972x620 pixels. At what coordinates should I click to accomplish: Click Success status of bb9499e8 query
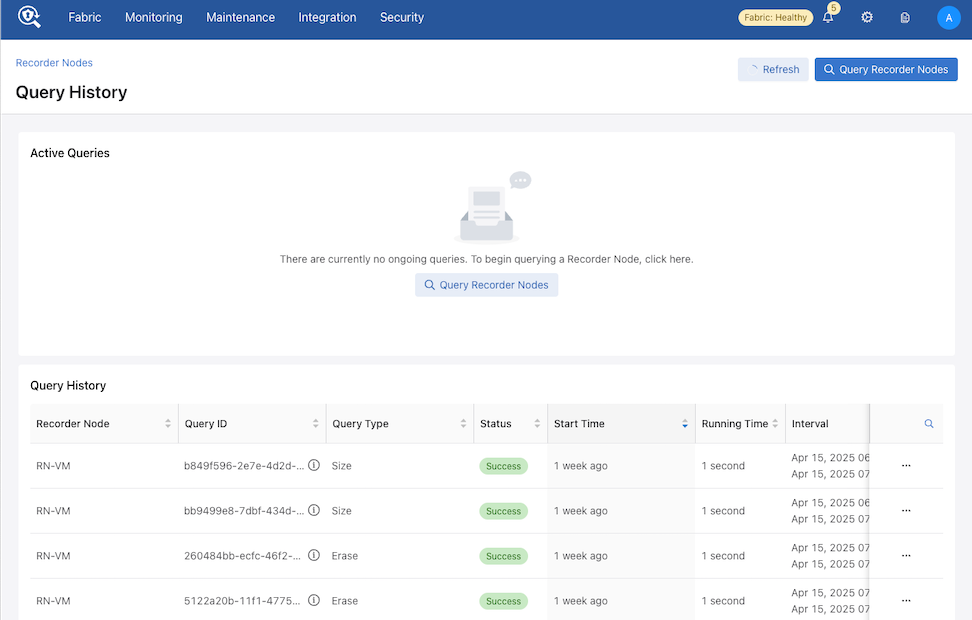(x=503, y=511)
